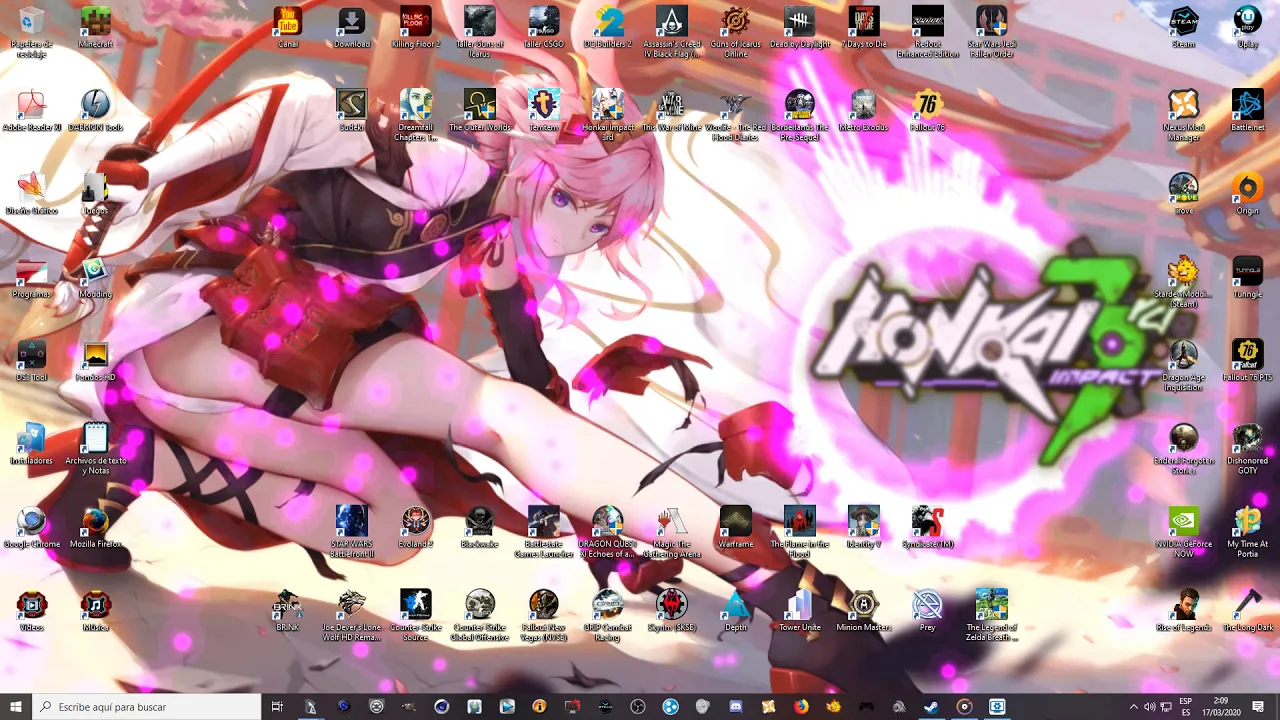Launch Trove desktop shortcut
This screenshot has width=1280, height=720.
point(1184,193)
